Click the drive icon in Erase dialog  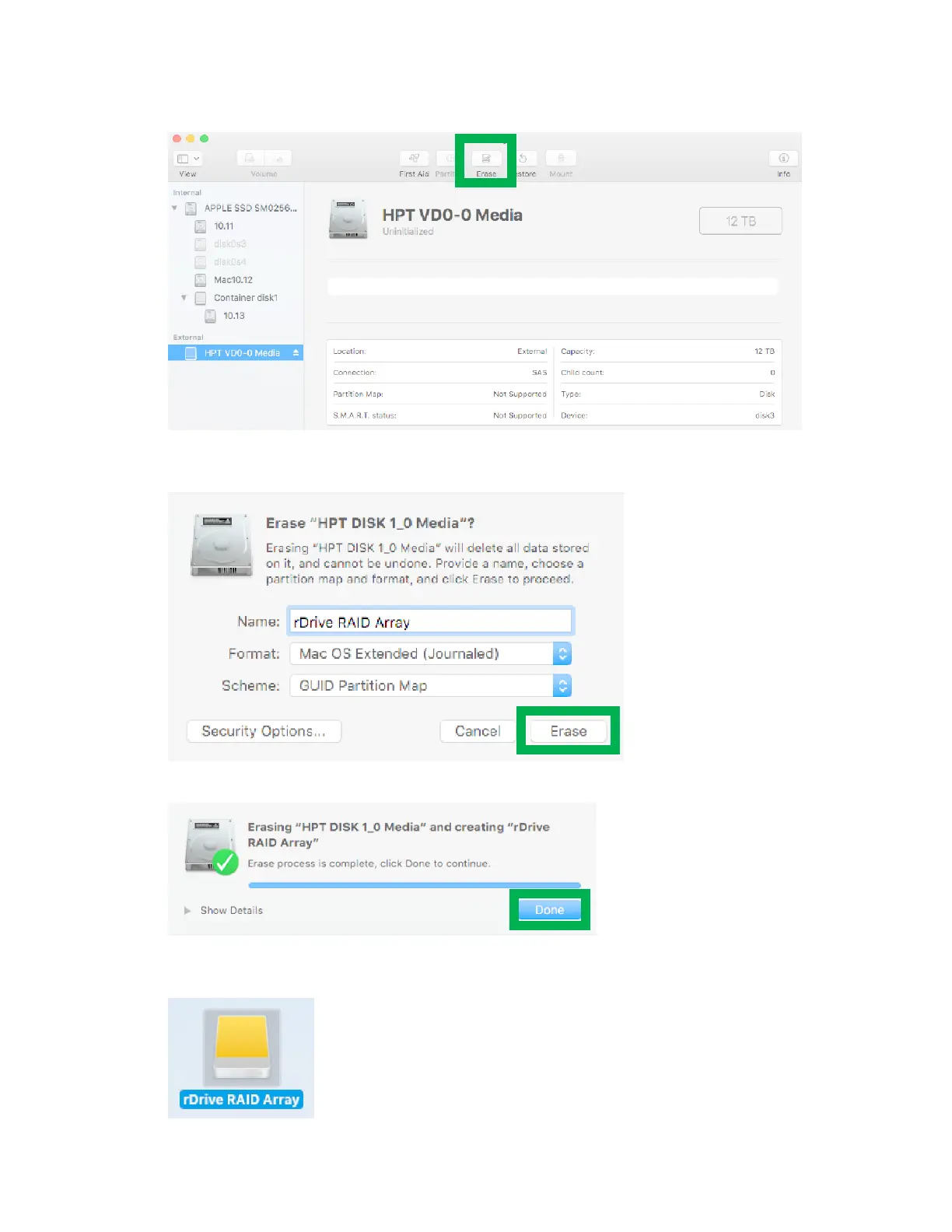pyautogui.click(x=222, y=545)
